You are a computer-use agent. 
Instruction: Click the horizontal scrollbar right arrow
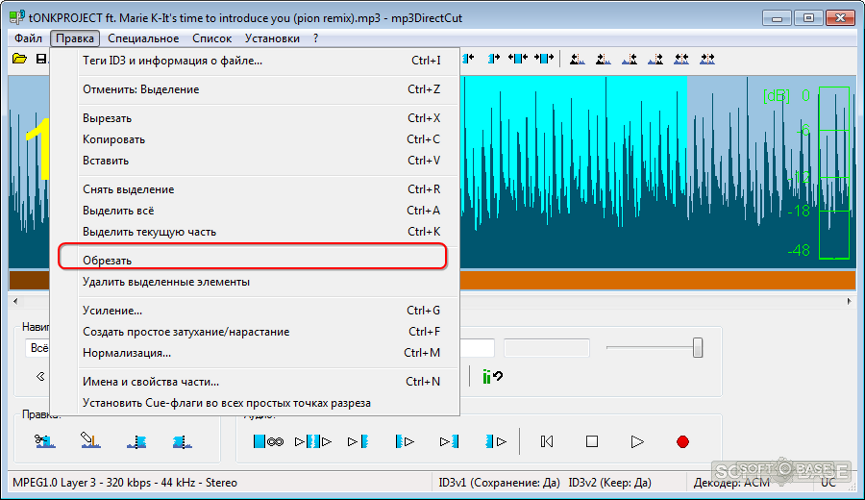[x=849, y=301]
